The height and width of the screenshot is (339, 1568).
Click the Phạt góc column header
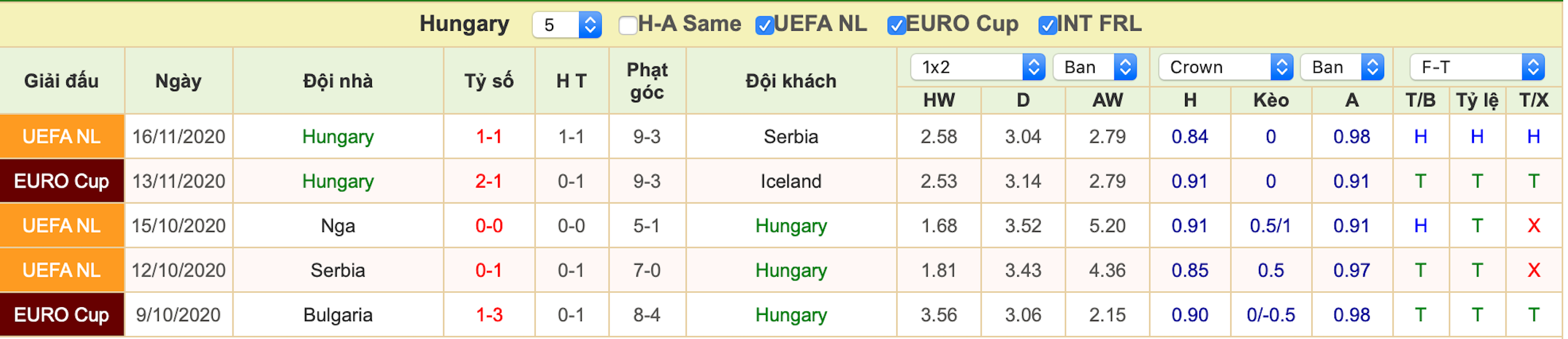point(647,81)
